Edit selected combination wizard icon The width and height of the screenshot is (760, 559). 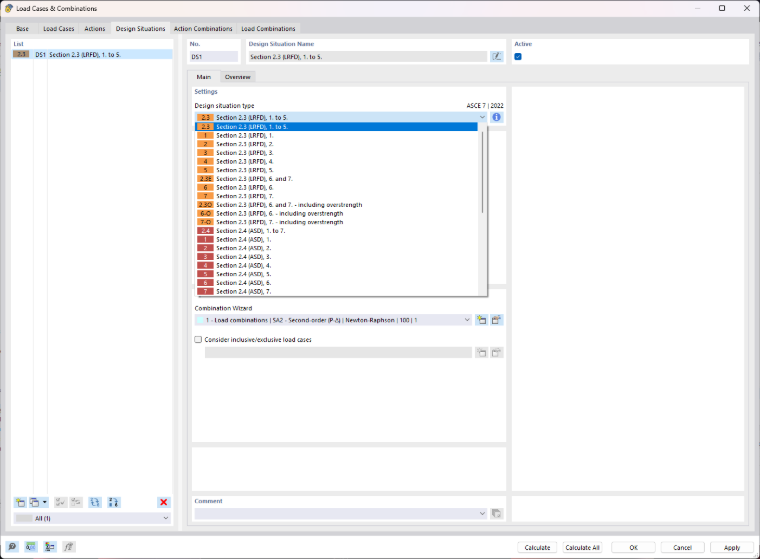point(496,320)
